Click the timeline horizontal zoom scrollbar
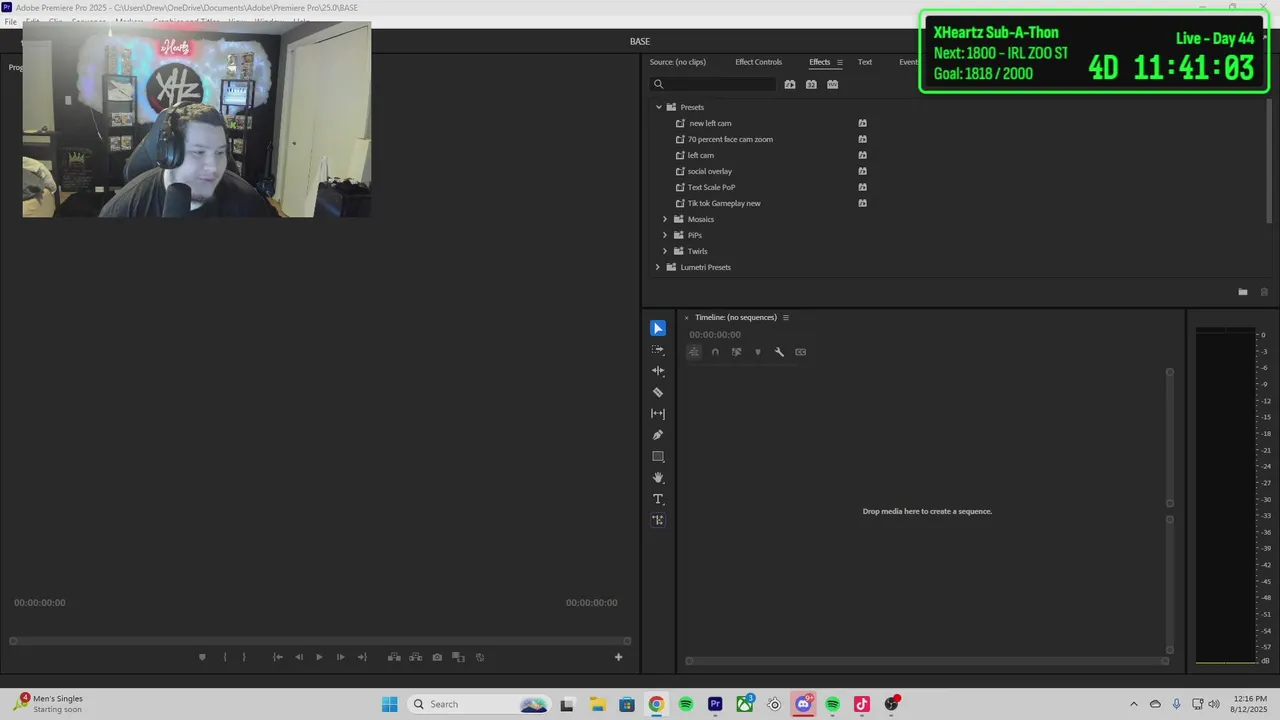This screenshot has width=1280, height=720. tap(927, 660)
